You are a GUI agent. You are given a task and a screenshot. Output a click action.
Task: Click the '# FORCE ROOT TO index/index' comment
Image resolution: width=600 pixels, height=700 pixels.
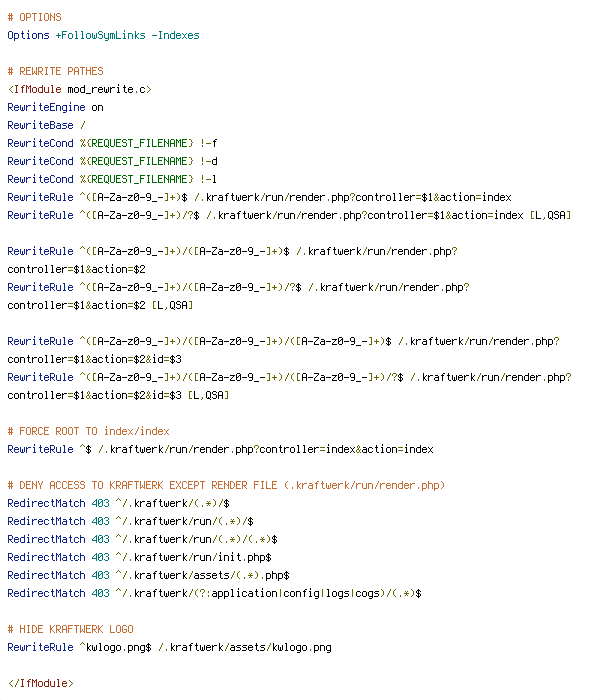coord(88,431)
